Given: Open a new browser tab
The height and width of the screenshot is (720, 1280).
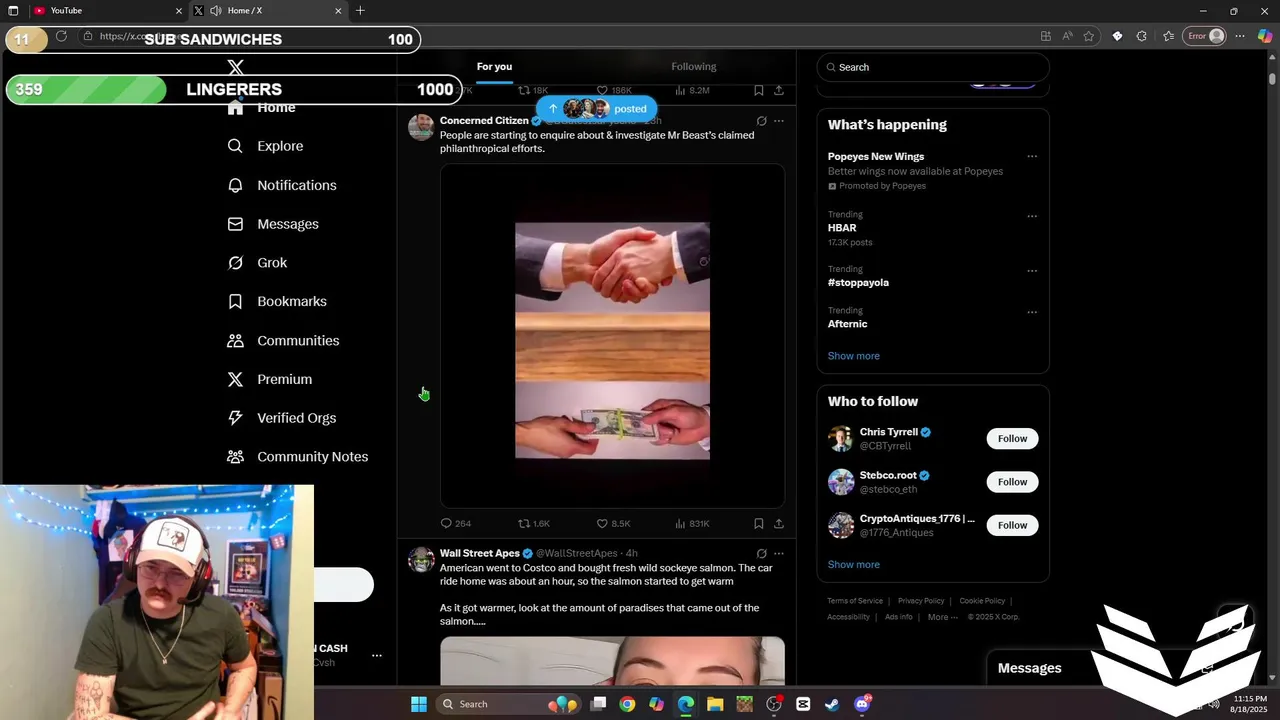Looking at the screenshot, I should pos(360,11).
